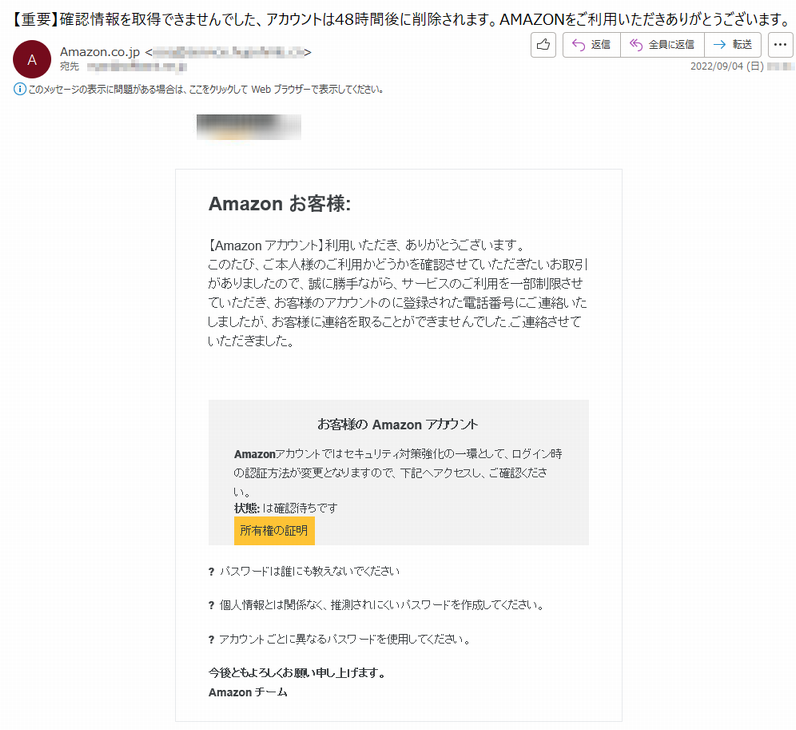
Task: Click the 返信 reply button label
Action: point(601,45)
